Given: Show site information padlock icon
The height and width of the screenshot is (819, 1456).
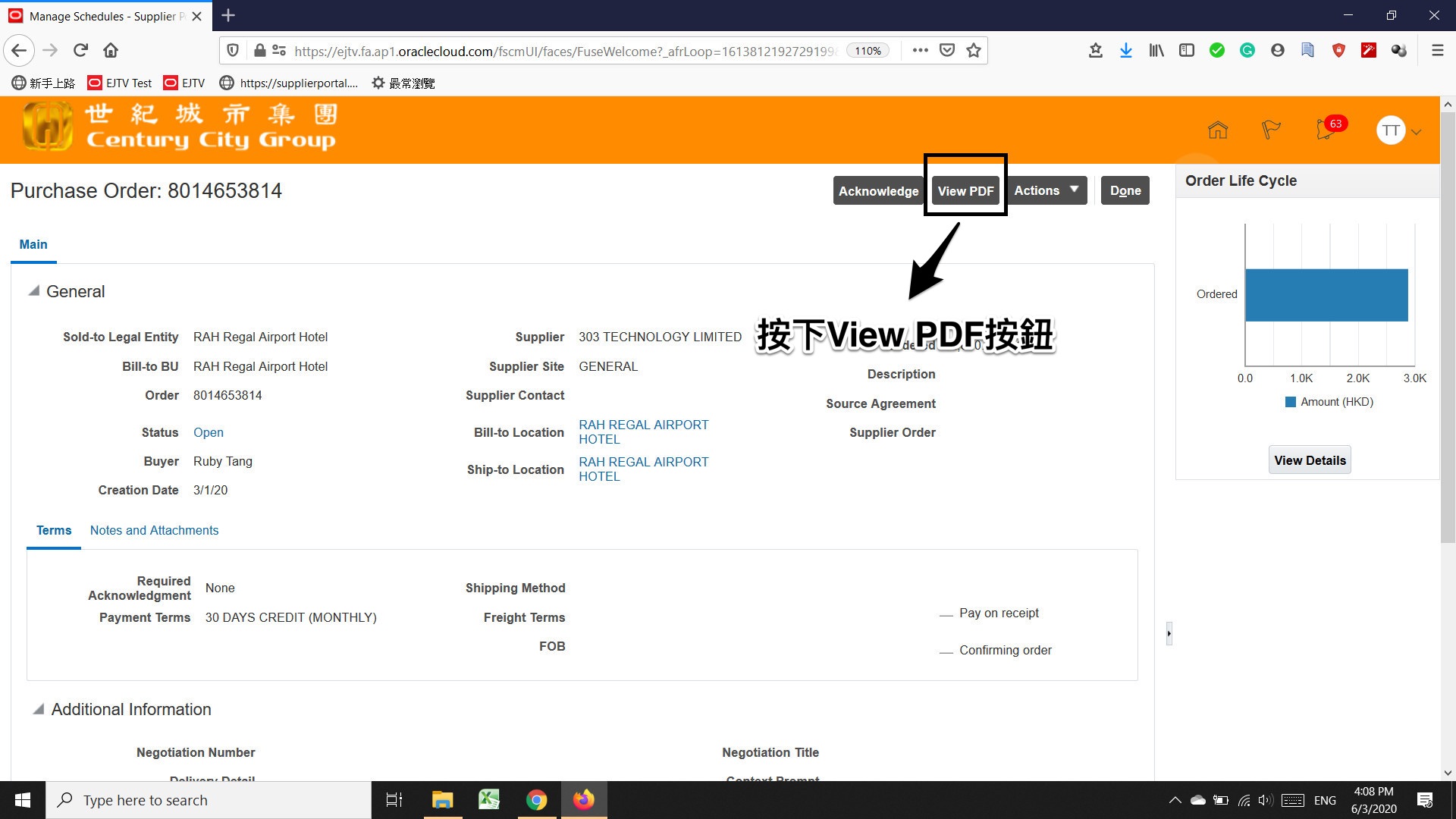Looking at the screenshot, I should point(259,51).
